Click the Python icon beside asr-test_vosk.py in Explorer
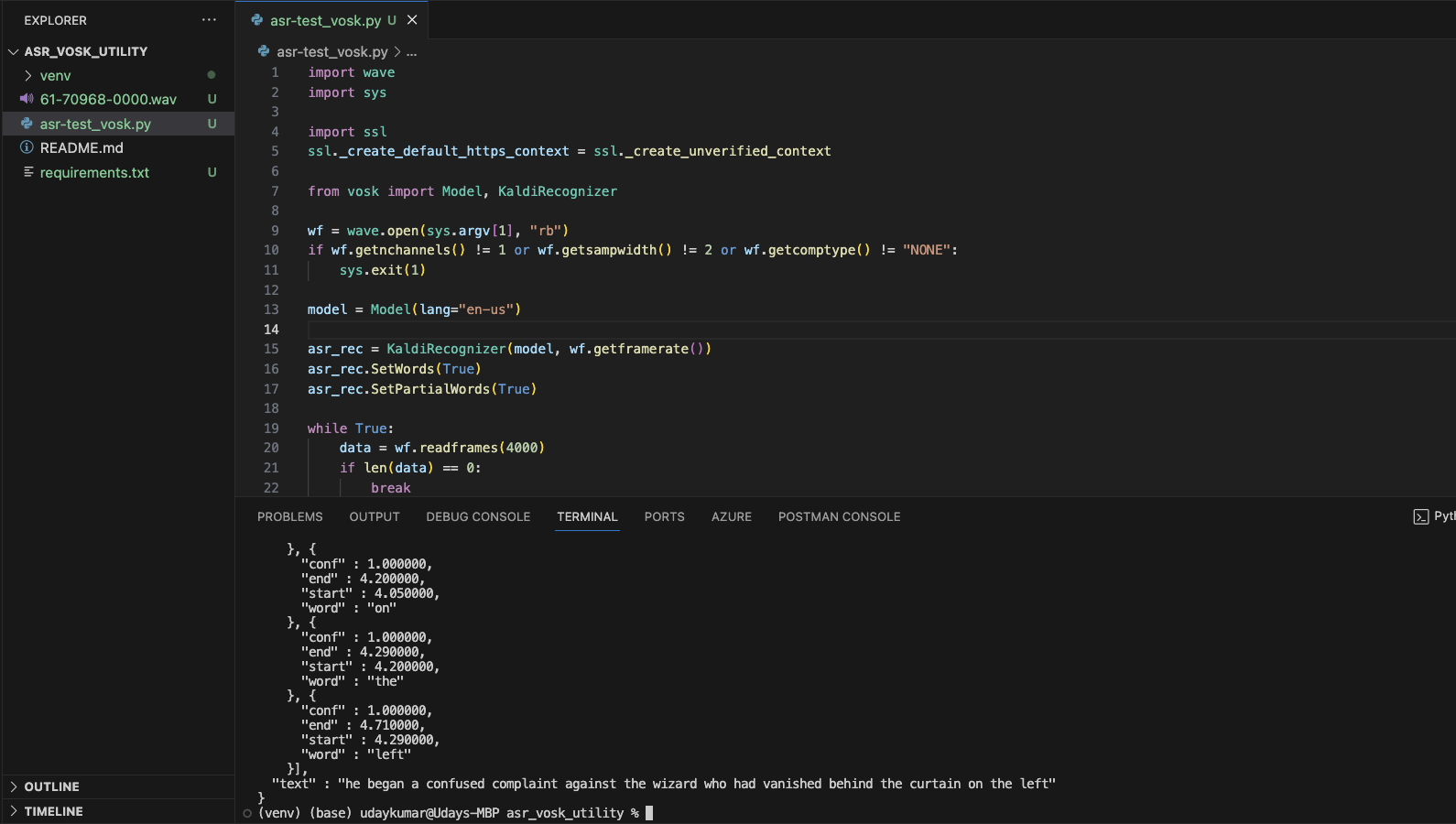1456x824 pixels. (x=27, y=124)
